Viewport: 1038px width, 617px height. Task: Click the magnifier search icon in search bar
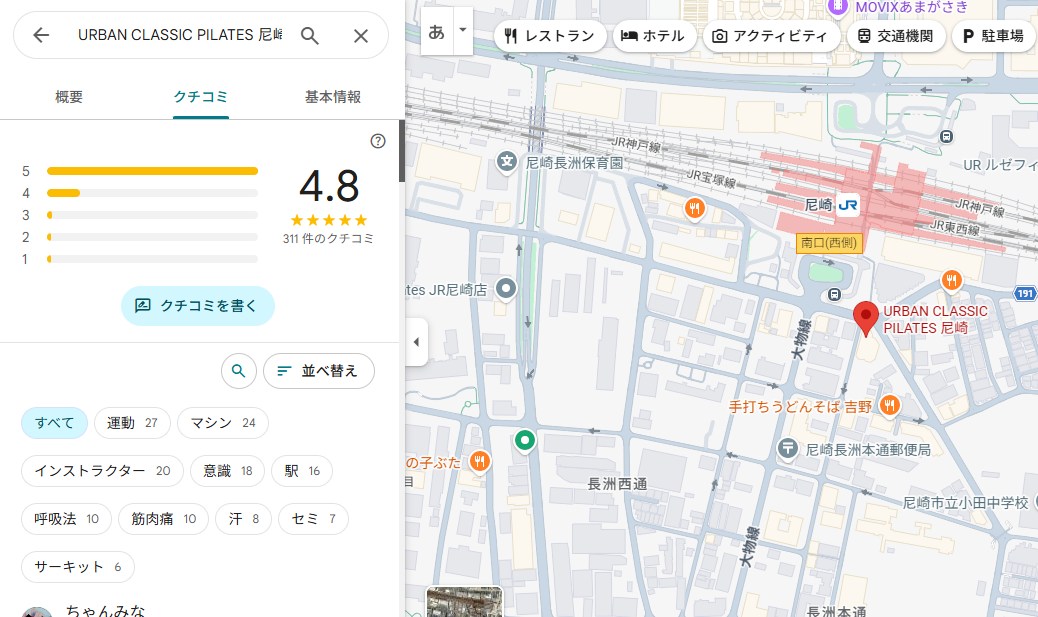coord(310,36)
